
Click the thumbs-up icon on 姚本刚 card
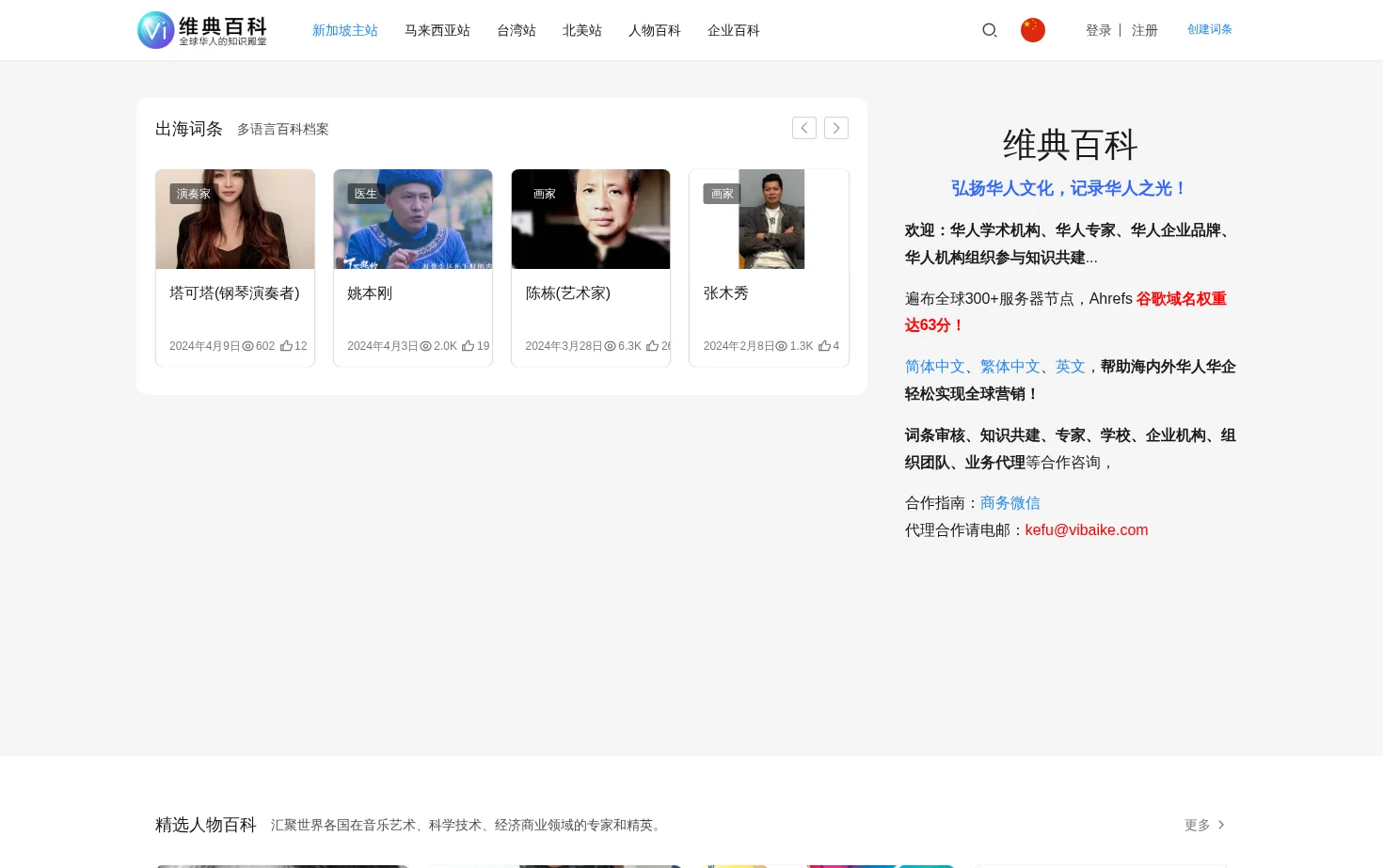click(468, 346)
